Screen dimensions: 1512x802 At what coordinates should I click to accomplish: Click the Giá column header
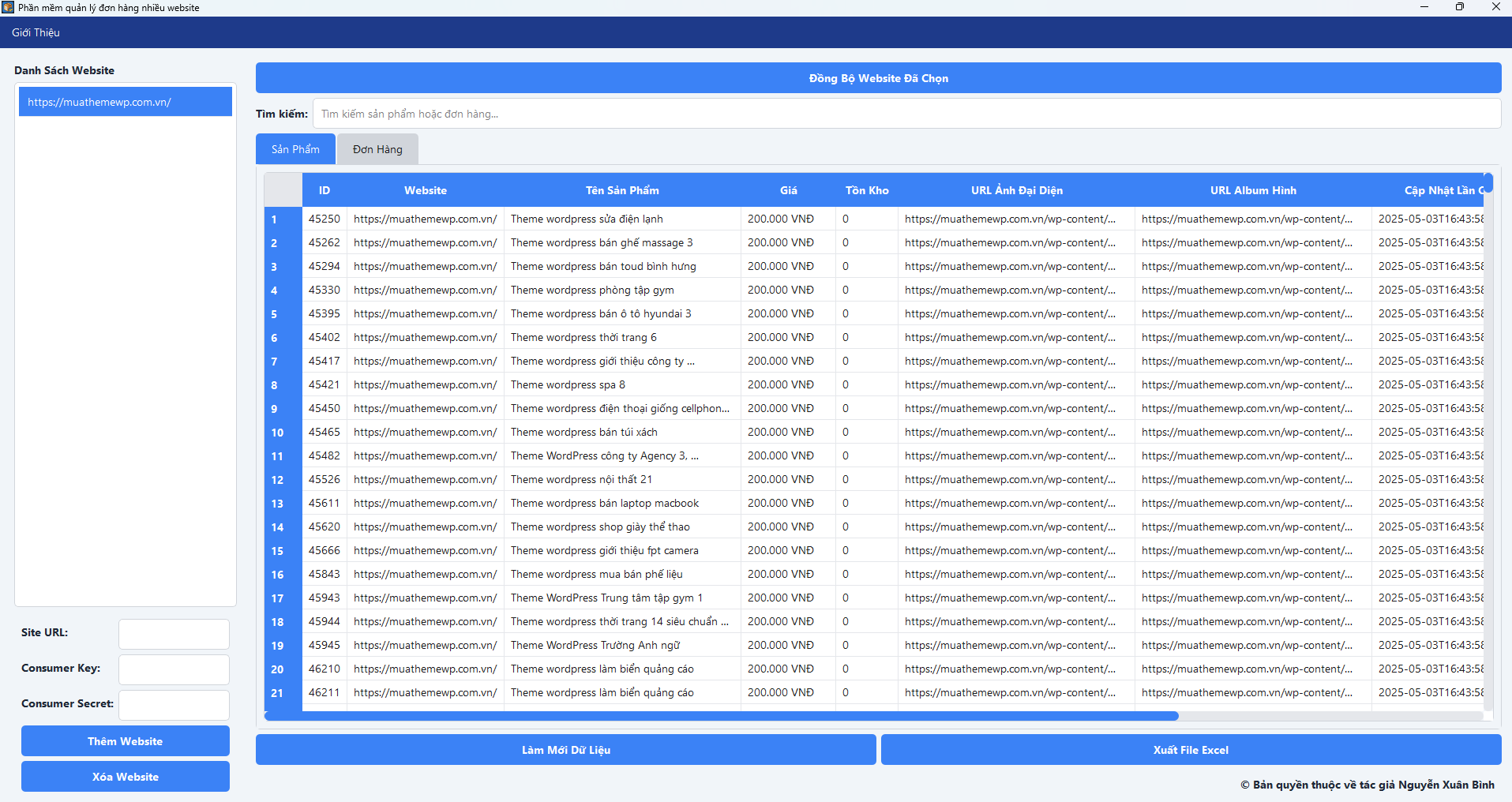[788, 190]
